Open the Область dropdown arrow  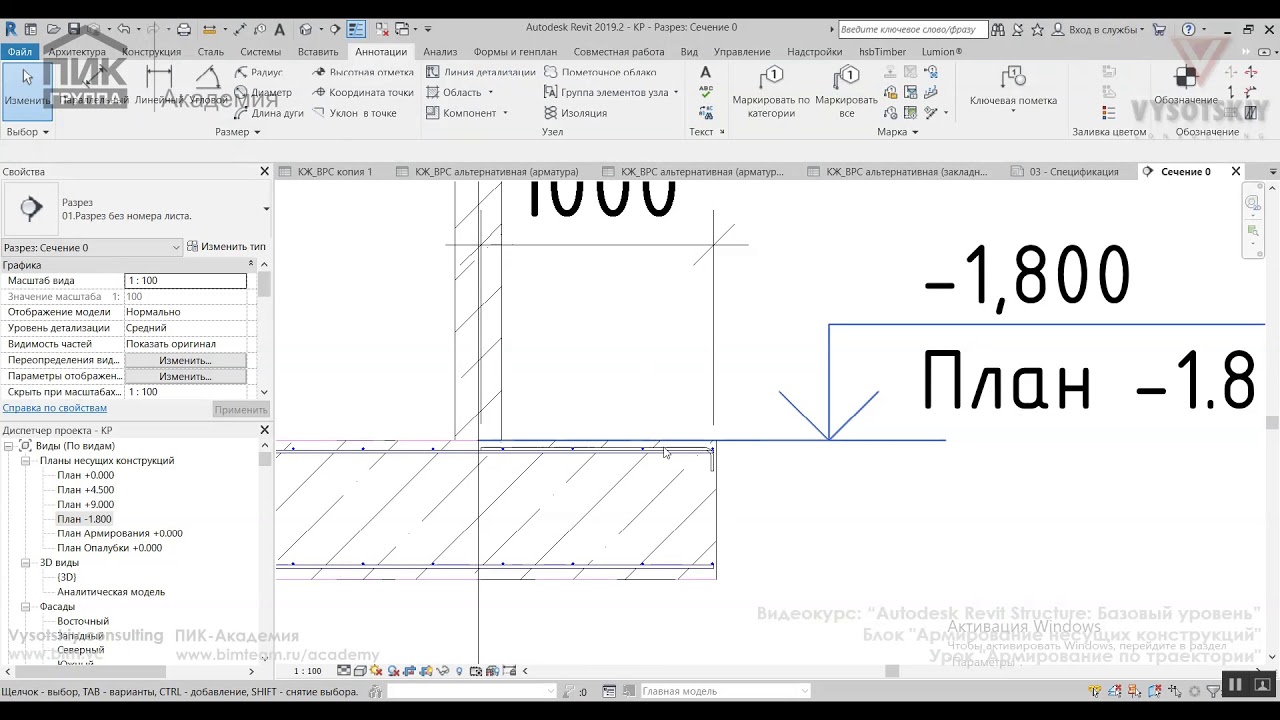pyautogui.click(x=490, y=92)
